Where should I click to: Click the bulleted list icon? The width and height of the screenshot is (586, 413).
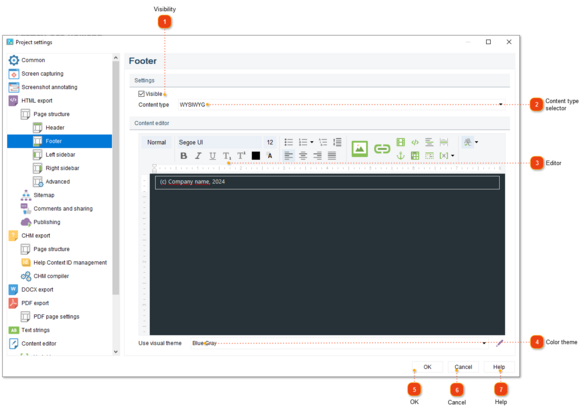pos(289,142)
